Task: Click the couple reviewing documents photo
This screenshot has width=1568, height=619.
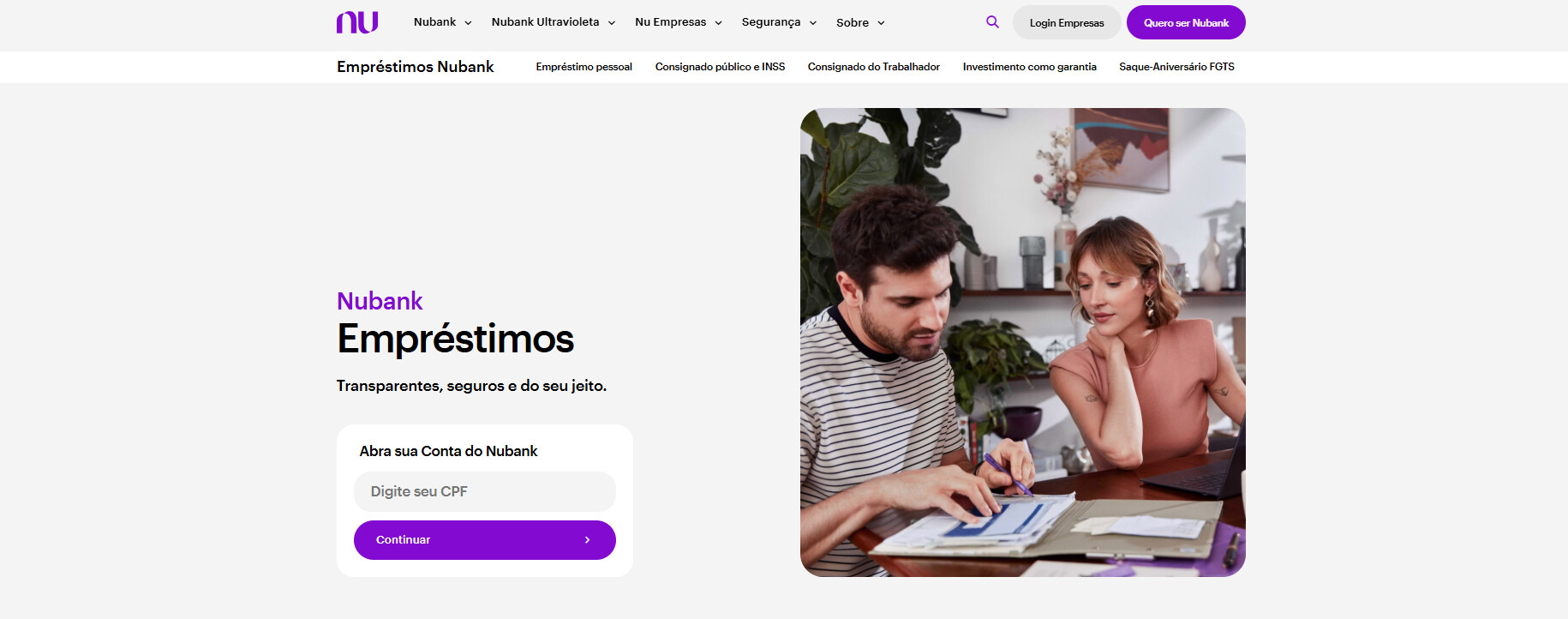Action: tap(1023, 342)
